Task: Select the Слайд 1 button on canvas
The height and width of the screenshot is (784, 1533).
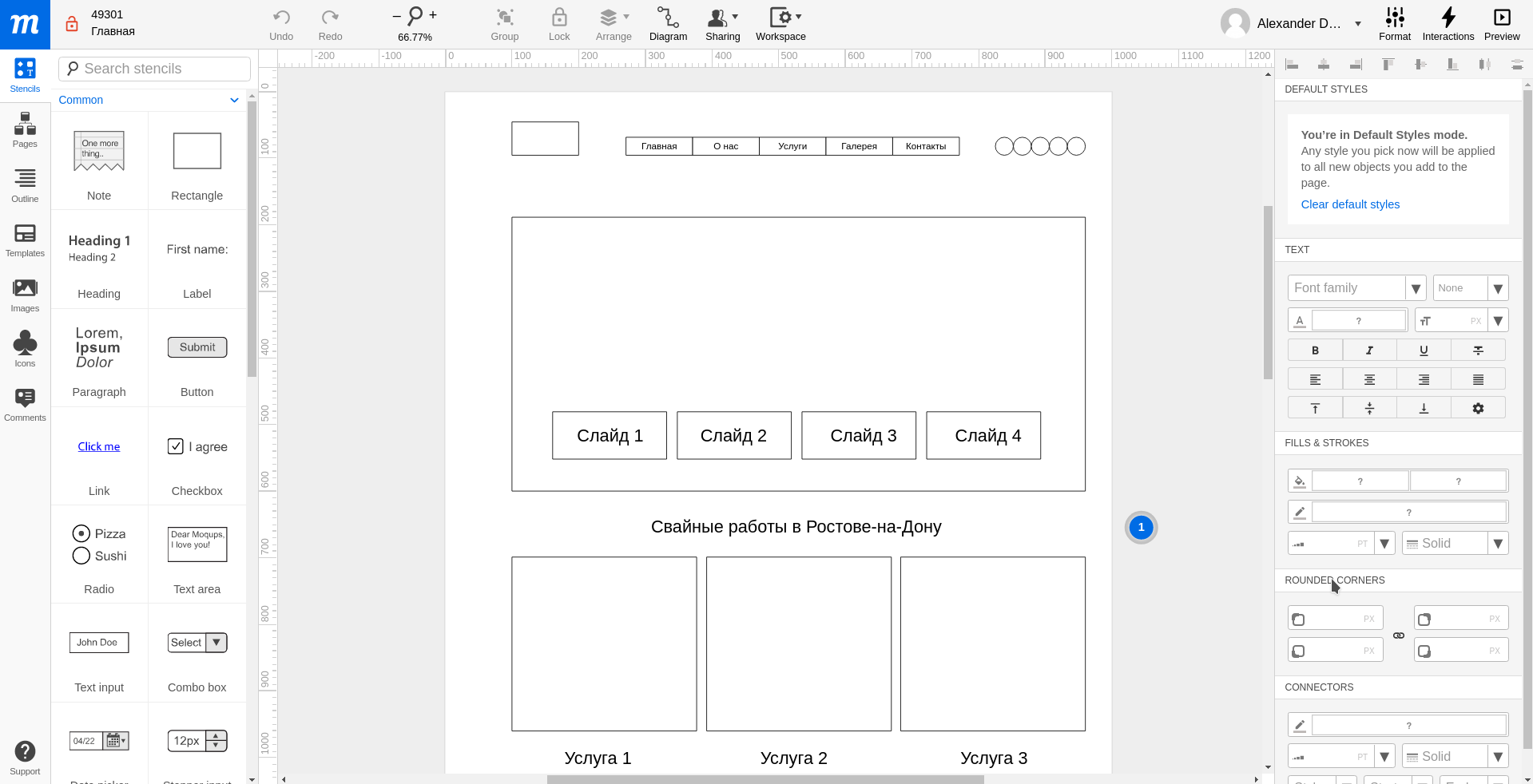Action: (x=610, y=435)
